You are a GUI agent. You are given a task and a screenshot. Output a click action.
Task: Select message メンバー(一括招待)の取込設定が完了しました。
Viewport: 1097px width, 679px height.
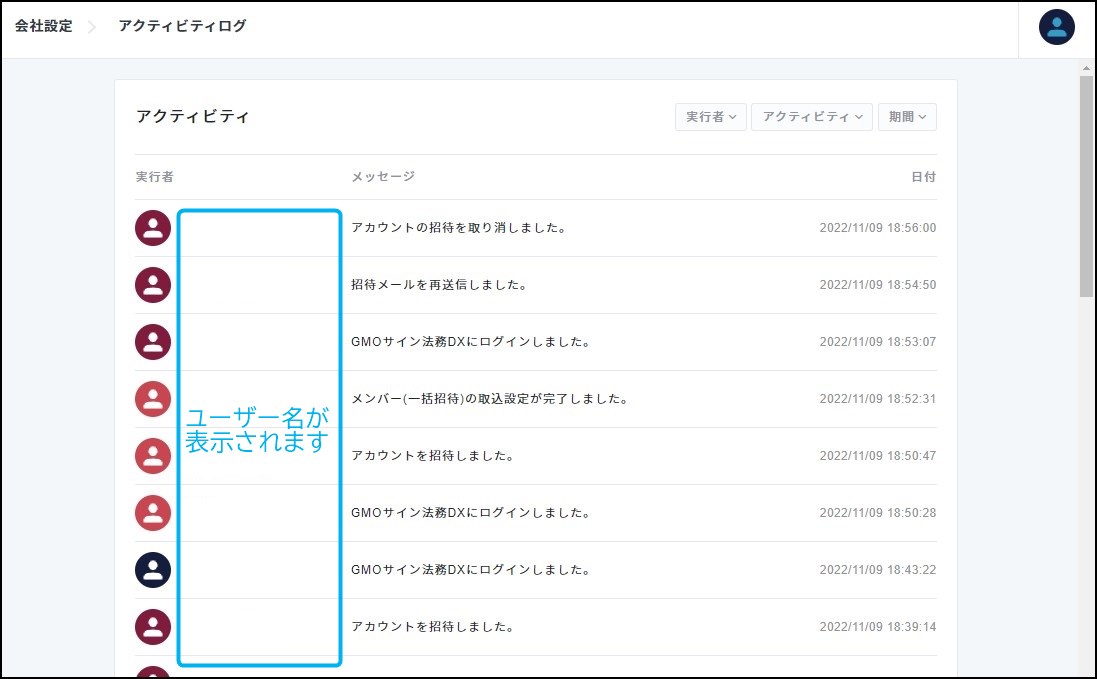pos(490,399)
